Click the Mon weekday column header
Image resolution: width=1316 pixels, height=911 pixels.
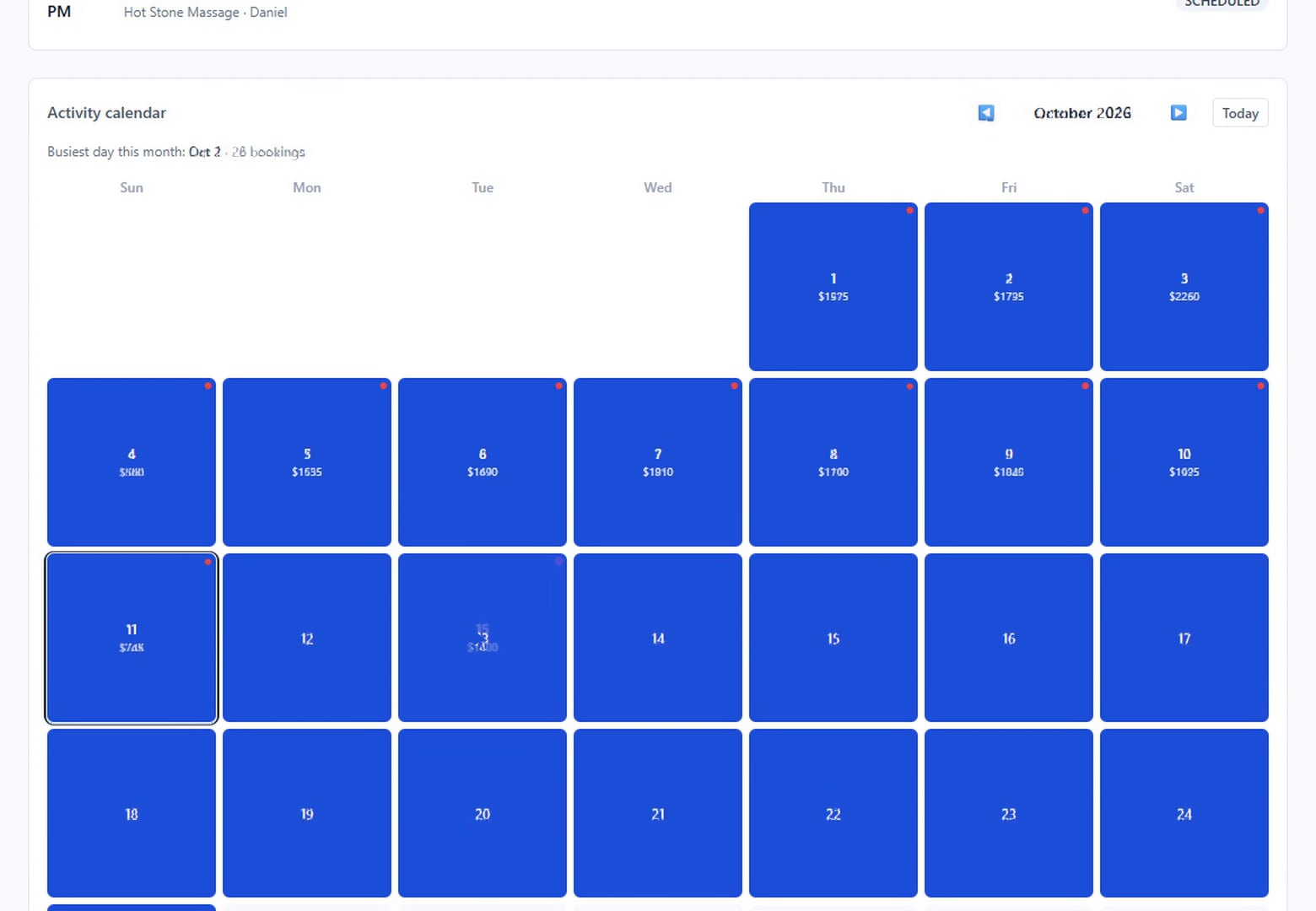coord(307,187)
